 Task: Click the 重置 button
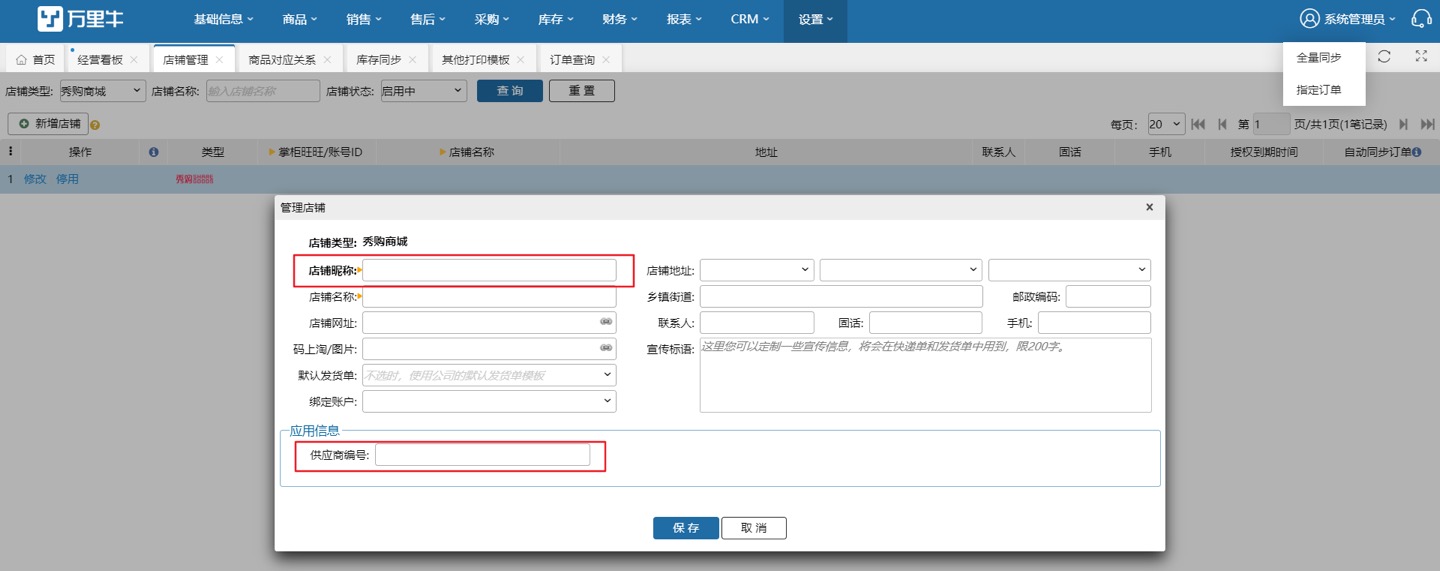(x=582, y=91)
